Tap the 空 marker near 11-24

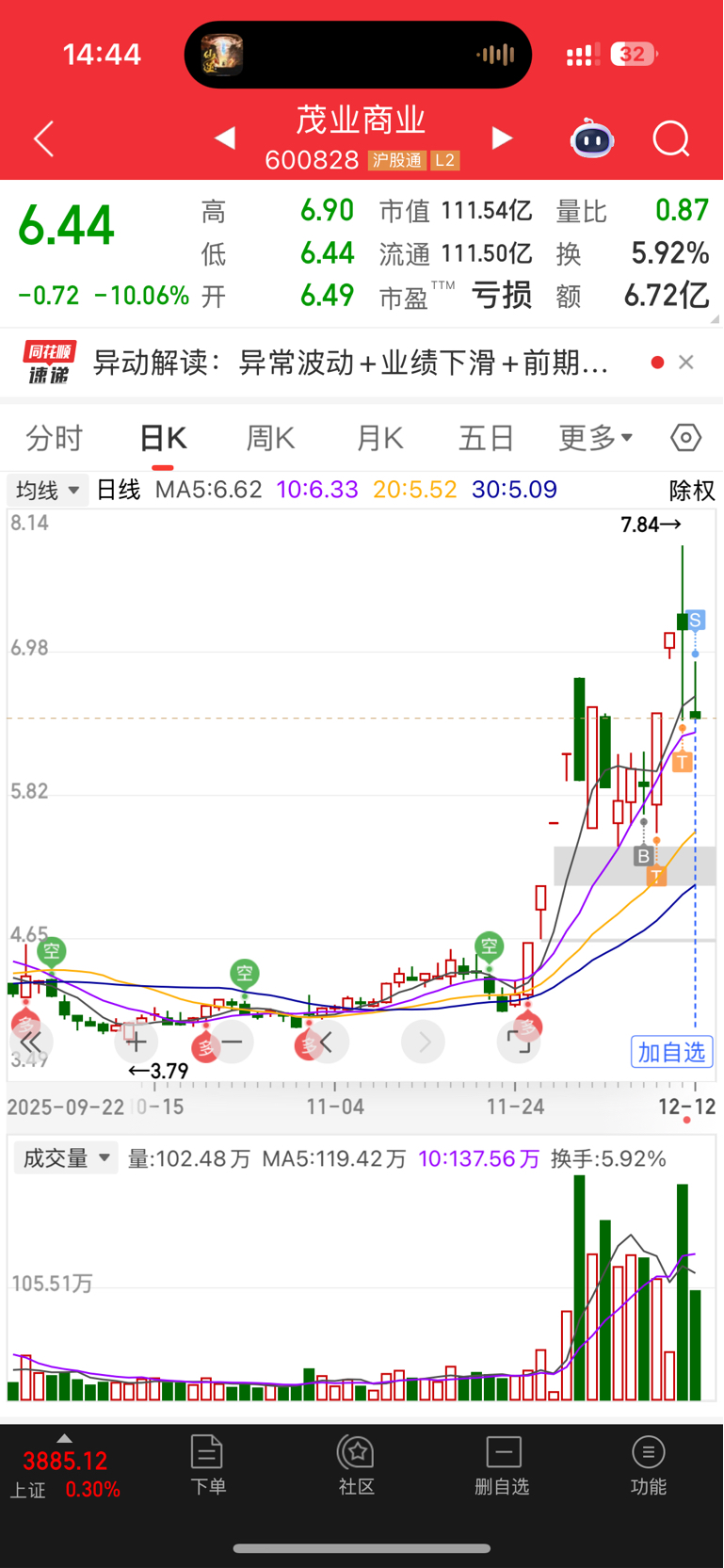[x=490, y=946]
